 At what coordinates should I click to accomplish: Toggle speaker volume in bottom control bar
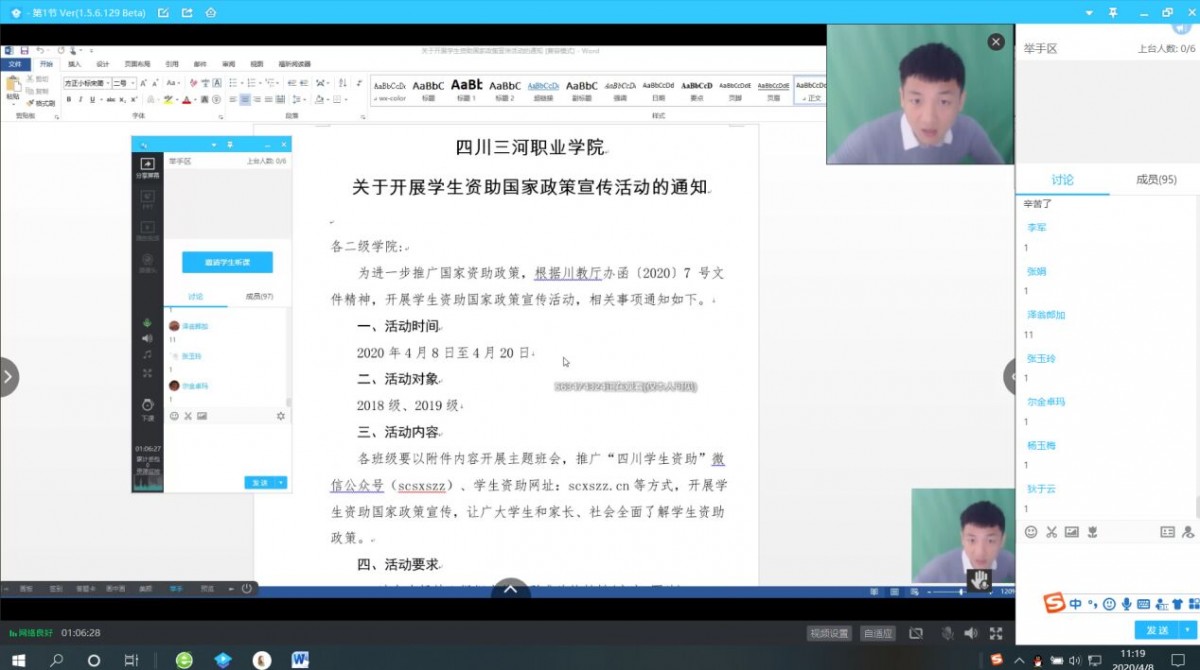(970, 633)
